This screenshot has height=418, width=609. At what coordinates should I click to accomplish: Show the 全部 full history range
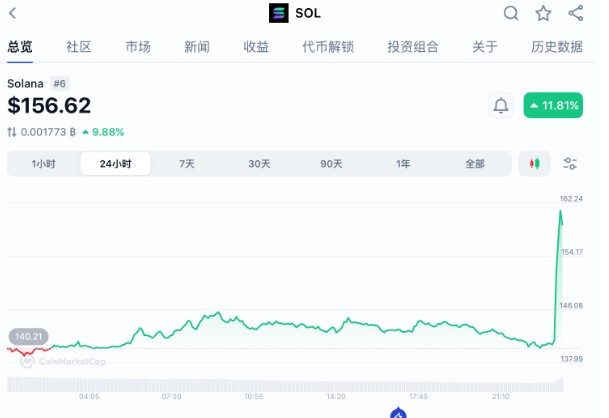[475, 164]
